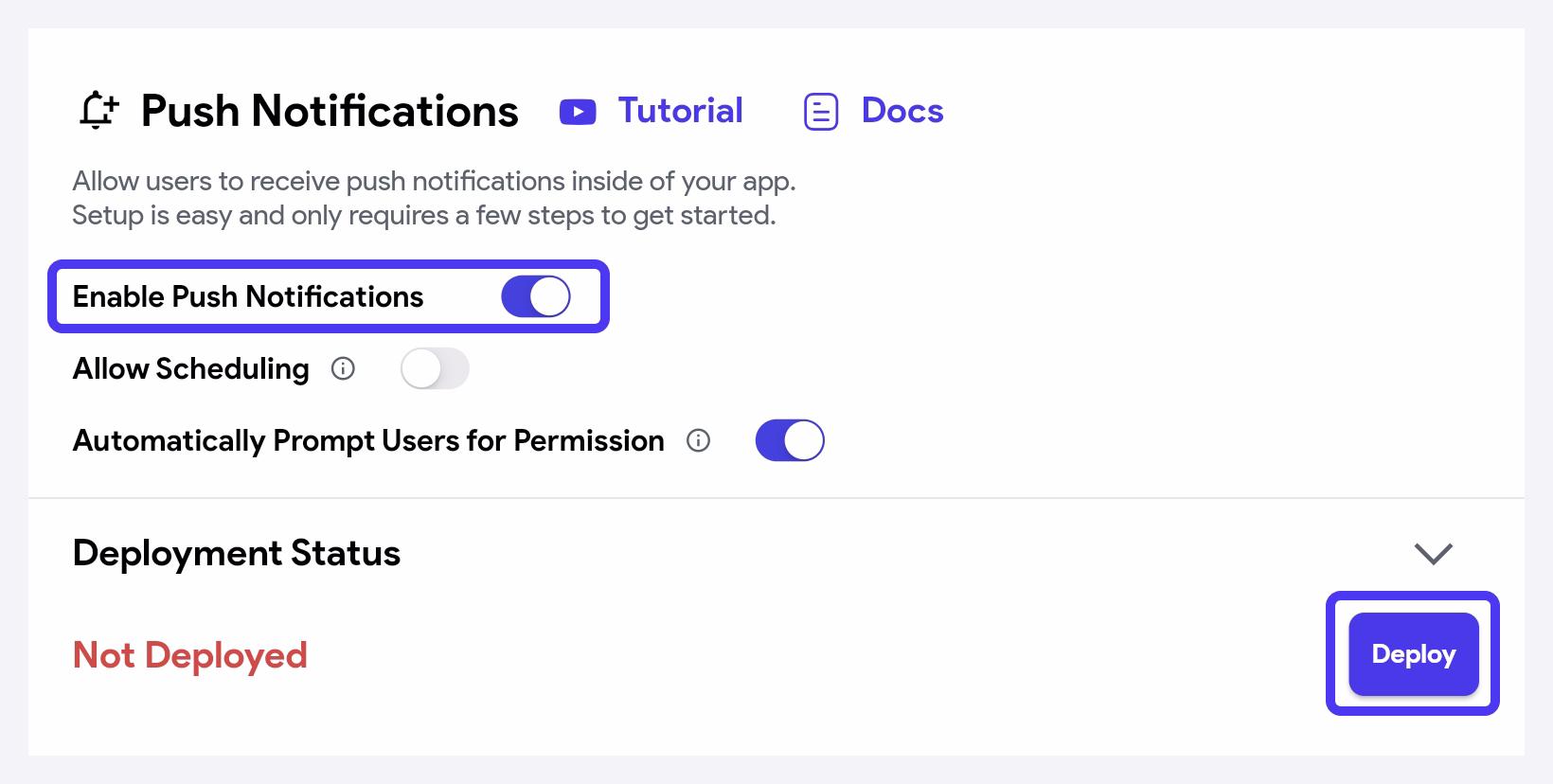
Task: Turn on the Allow Scheduling switch
Action: coord(435,368)
